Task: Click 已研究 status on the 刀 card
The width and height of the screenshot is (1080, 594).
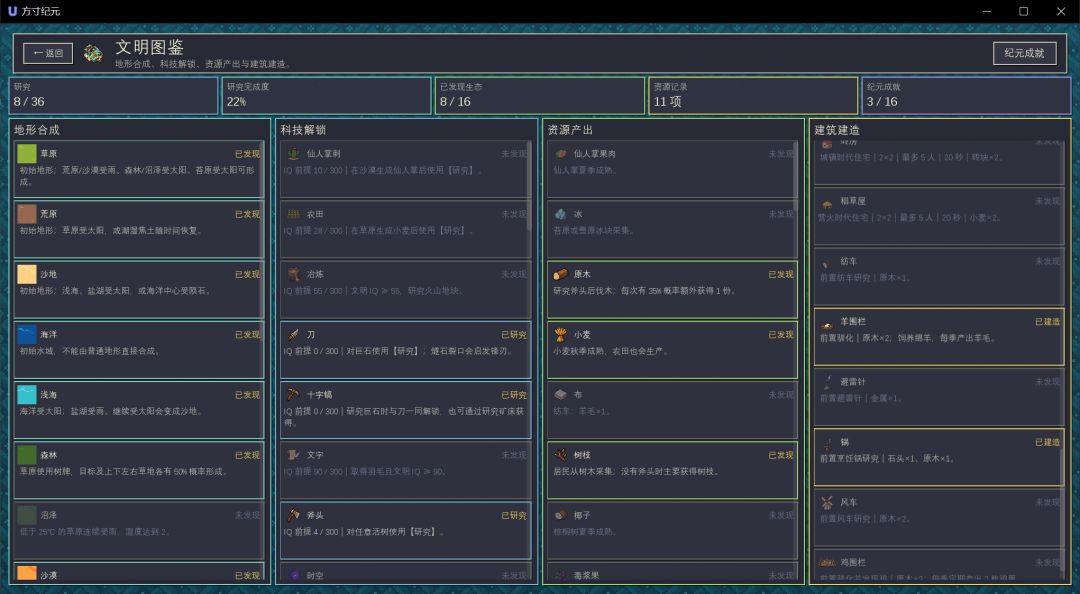Action: (514, 335)
